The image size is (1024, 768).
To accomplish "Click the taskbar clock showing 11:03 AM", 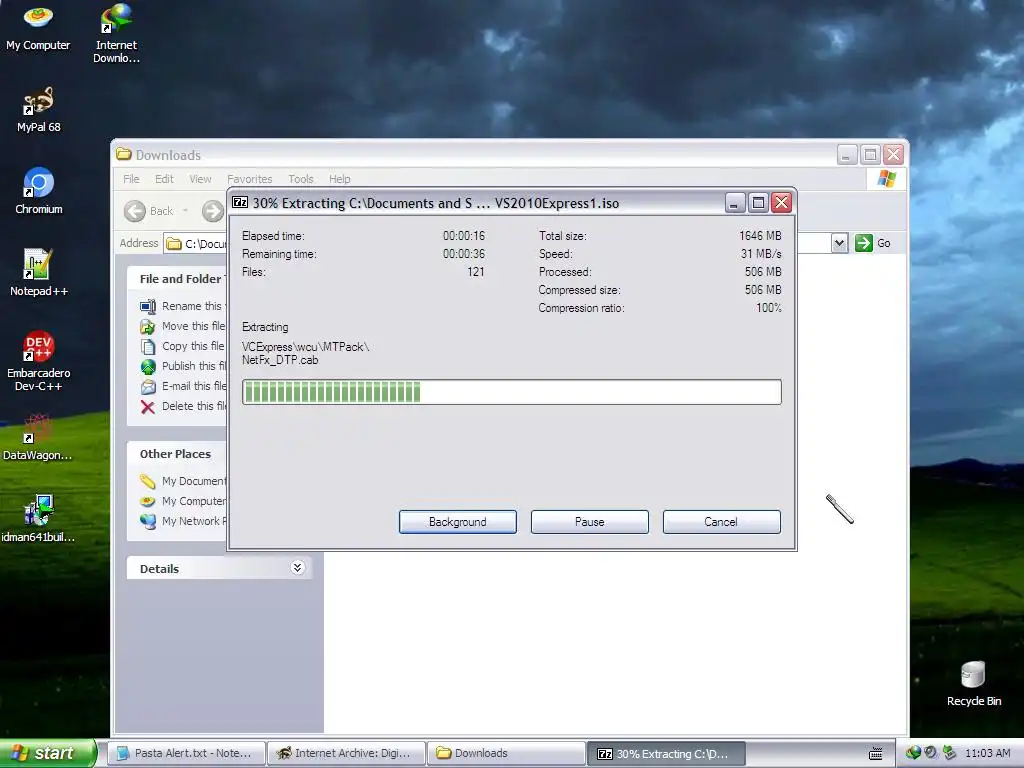I will pos(987,753).
